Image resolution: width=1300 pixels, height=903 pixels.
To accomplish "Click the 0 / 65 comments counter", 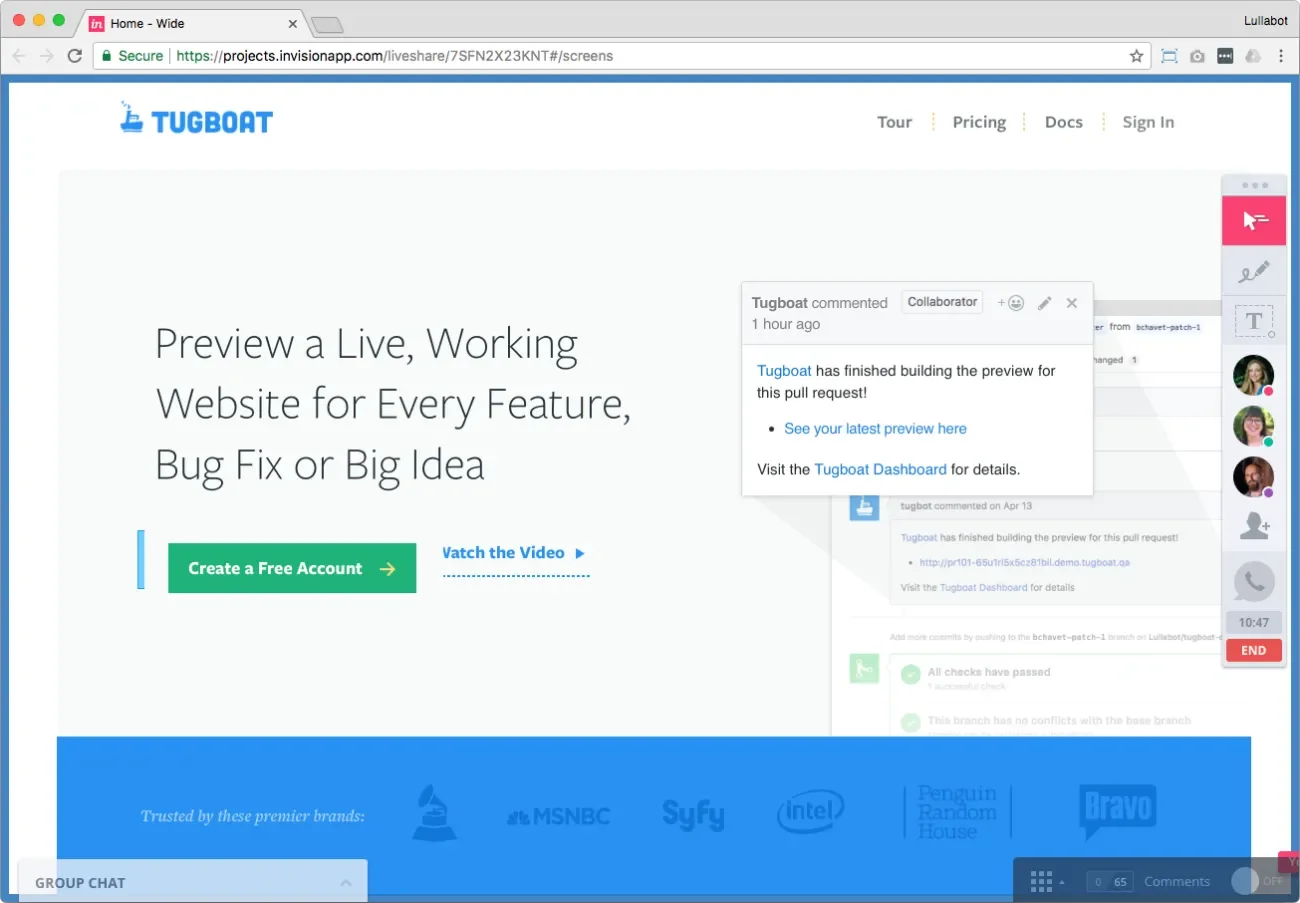I will pyautogui.click(x=1110, y=882).
